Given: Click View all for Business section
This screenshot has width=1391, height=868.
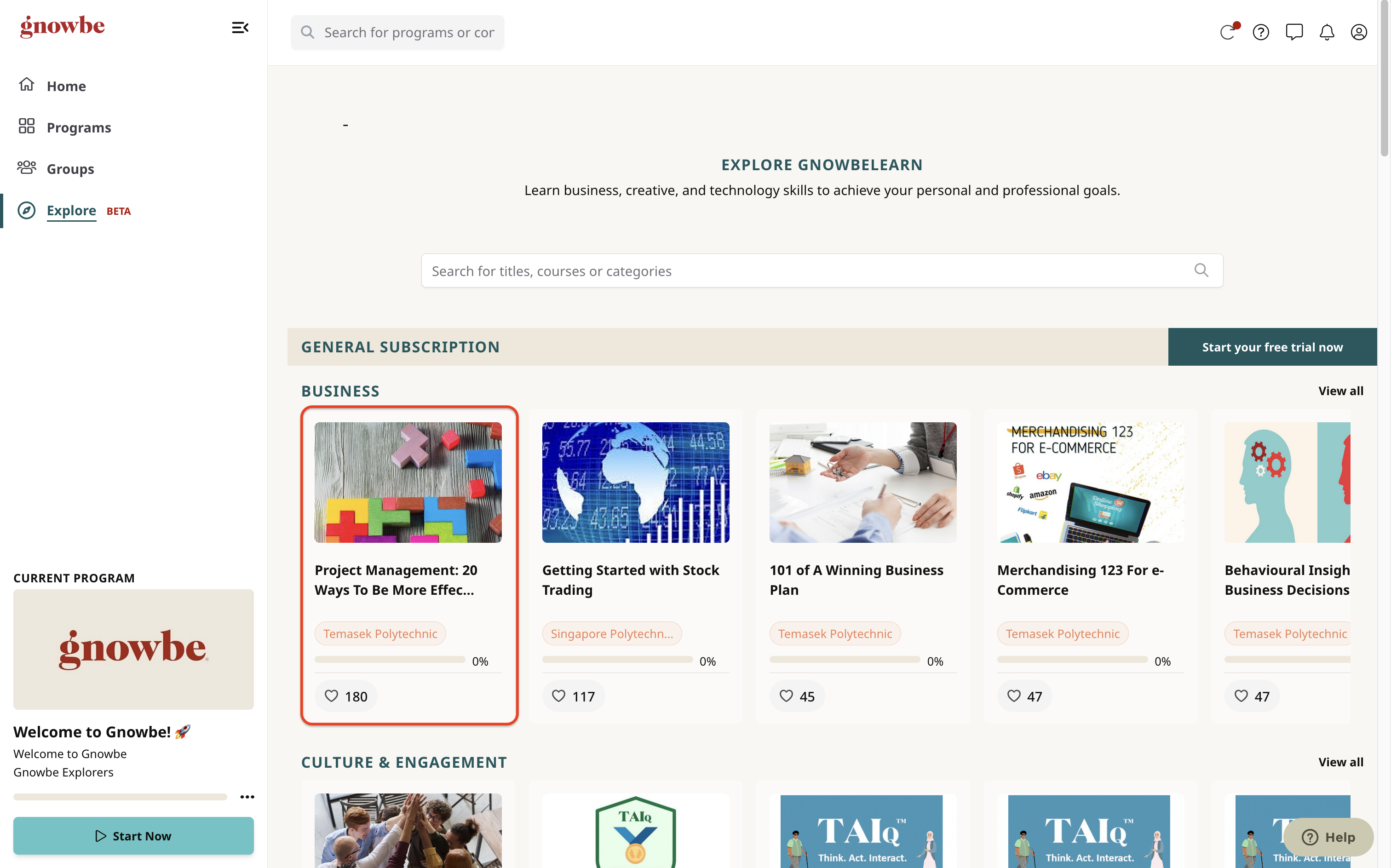Looking at the screenshot, I should click(x=1340, y=391).
